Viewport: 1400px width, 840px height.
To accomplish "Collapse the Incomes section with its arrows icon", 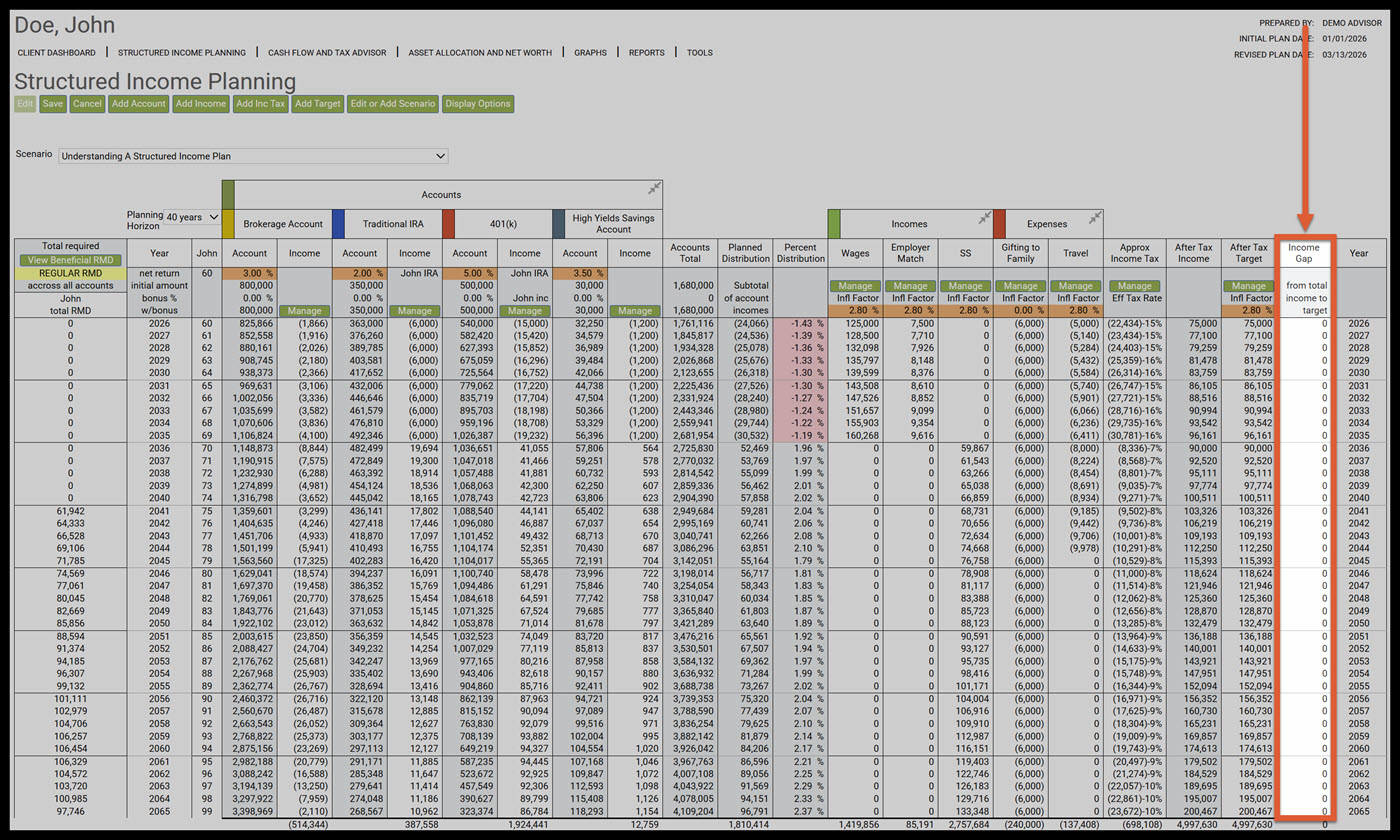I will coord(984,217).
